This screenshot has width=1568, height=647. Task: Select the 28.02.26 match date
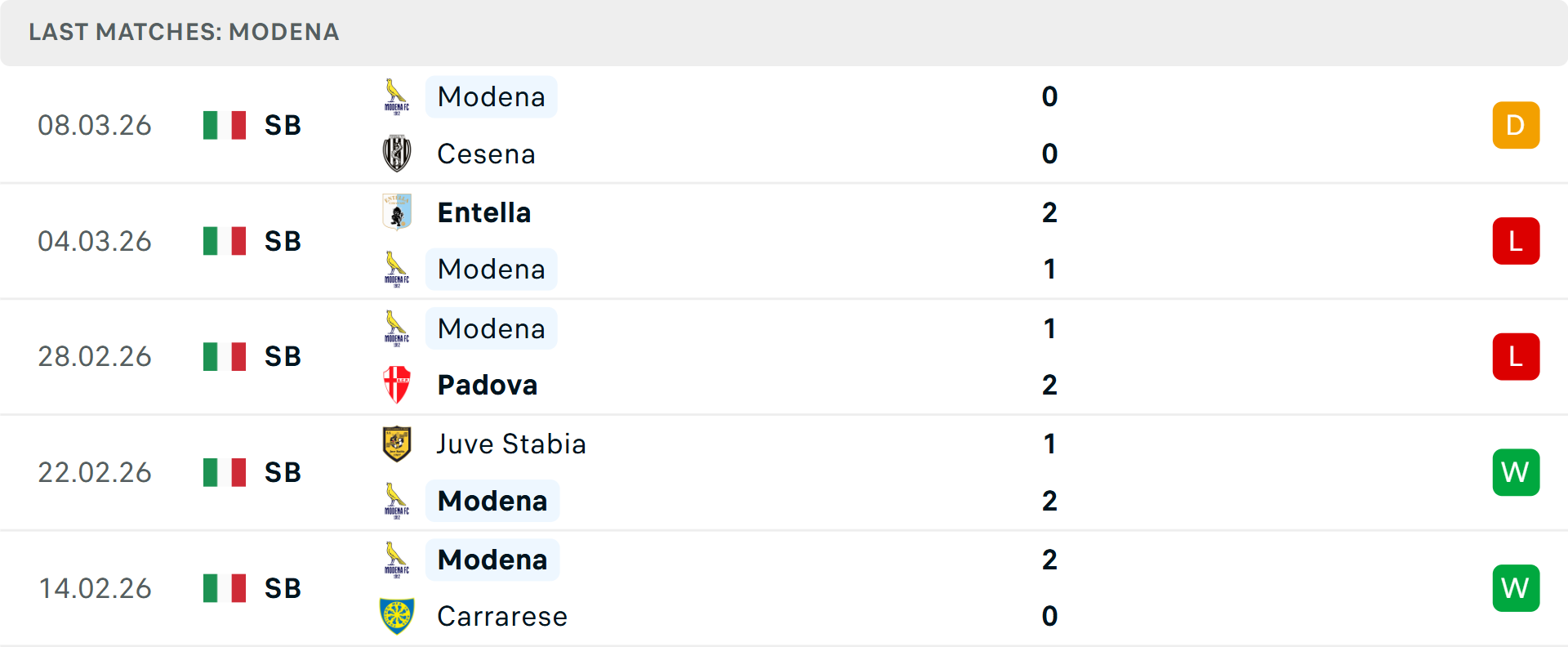[x=95, y=356]
